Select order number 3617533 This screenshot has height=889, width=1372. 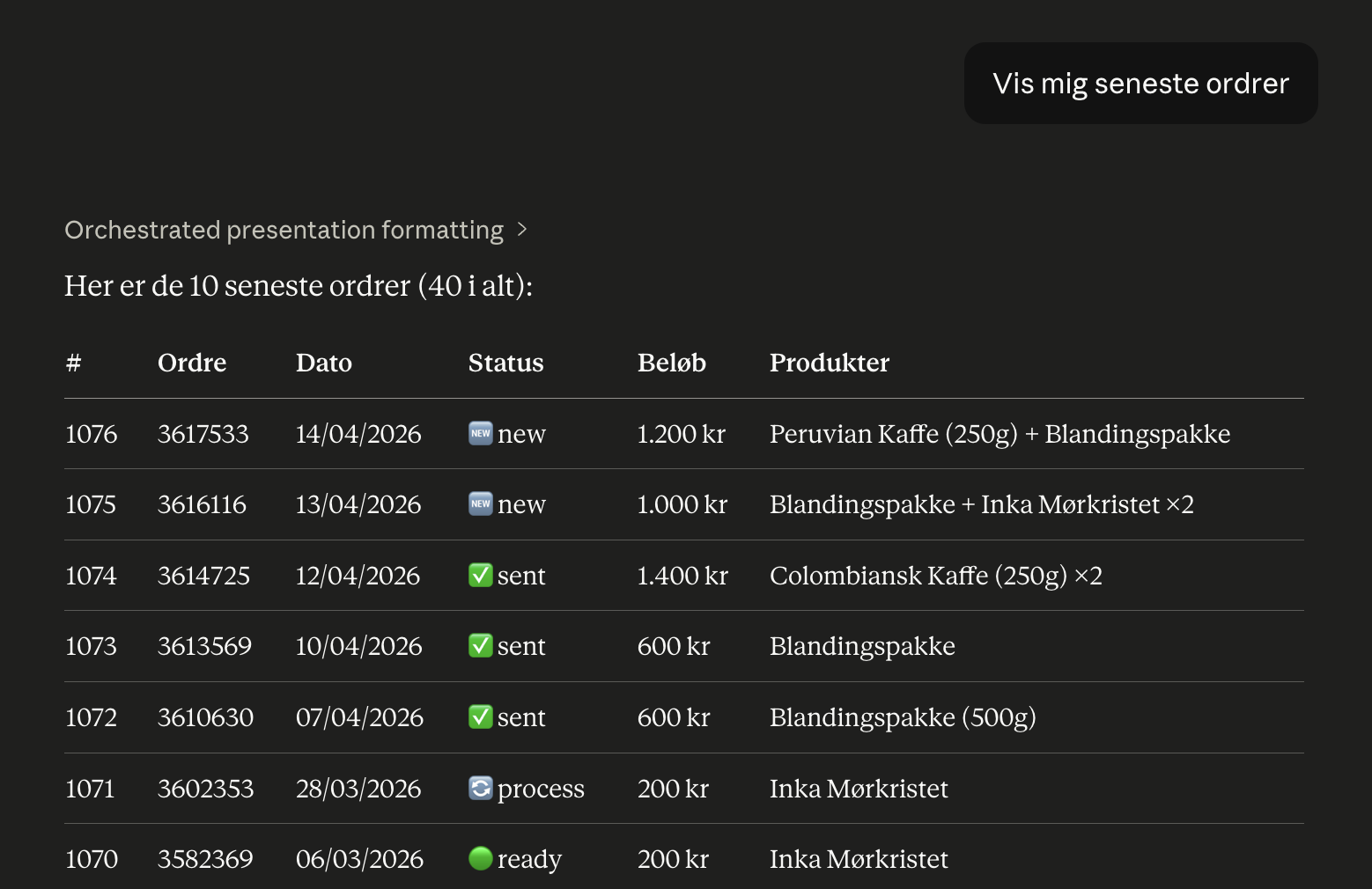pyautogui.click(x=203, y=434)
